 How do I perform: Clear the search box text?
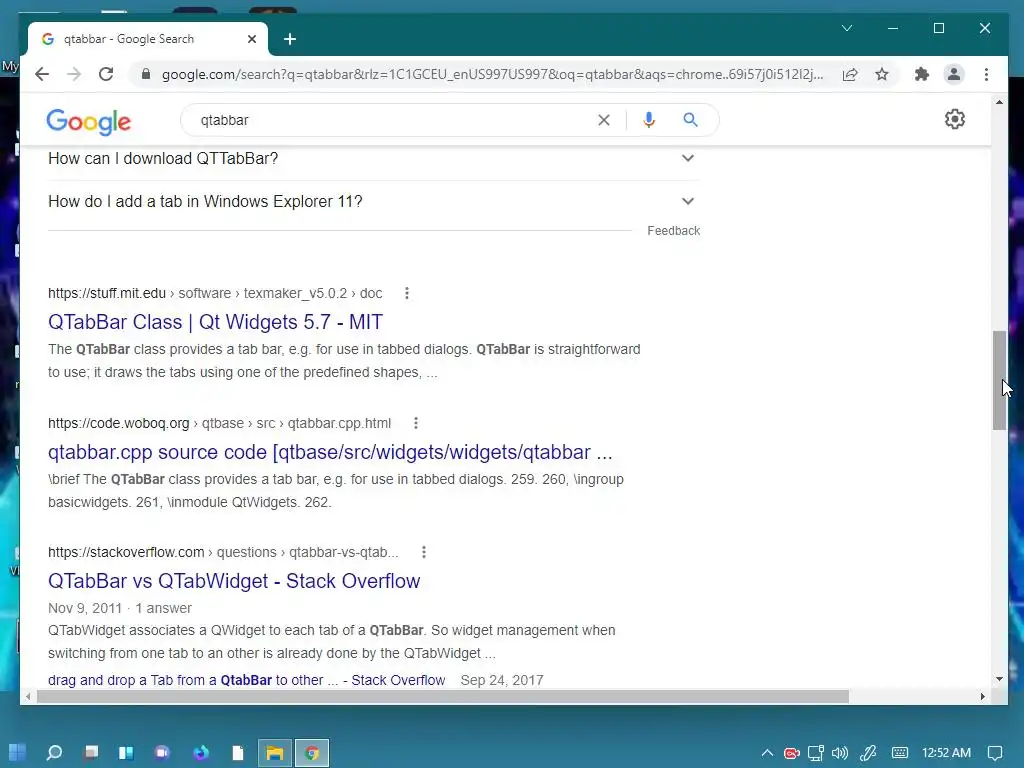click(603, 120)
